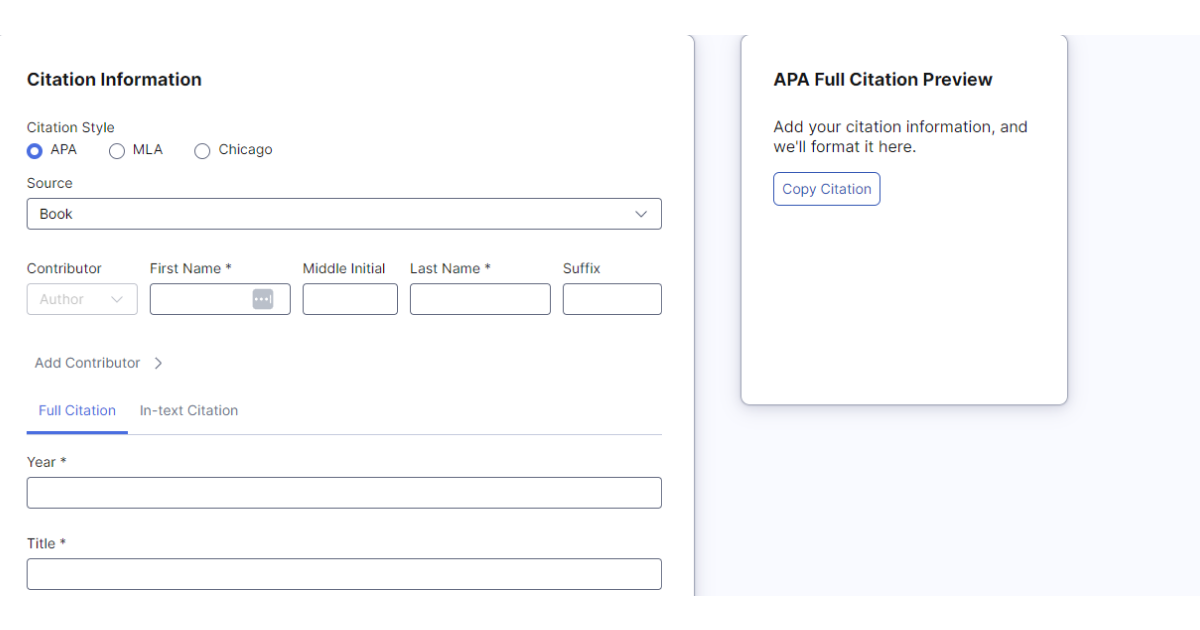Click the Copy Citation button
Viewport: 1200px width, 630px height.
click(x=826, y=189)
